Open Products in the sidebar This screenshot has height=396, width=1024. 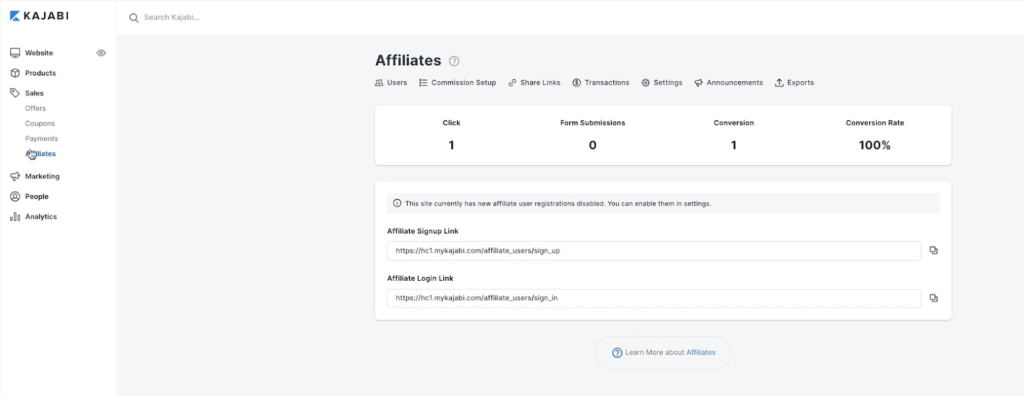[40, 73]
